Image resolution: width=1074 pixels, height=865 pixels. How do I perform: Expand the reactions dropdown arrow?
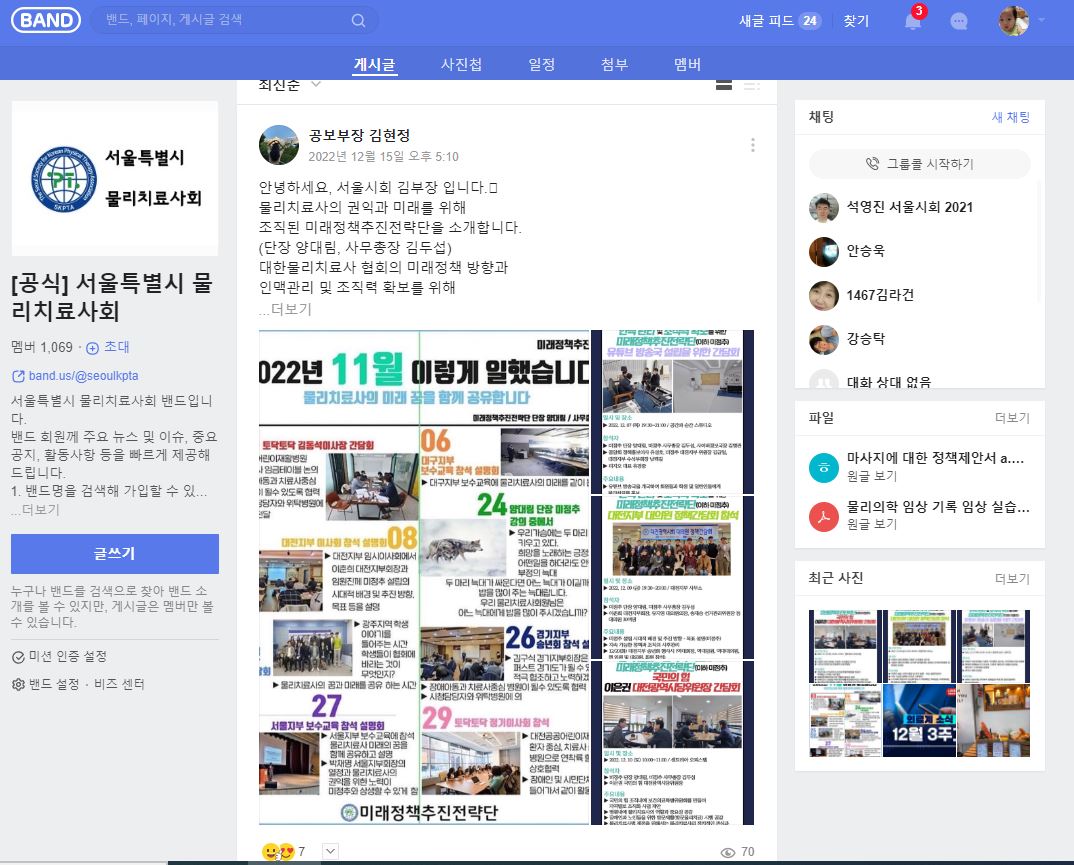click(330, 851)
